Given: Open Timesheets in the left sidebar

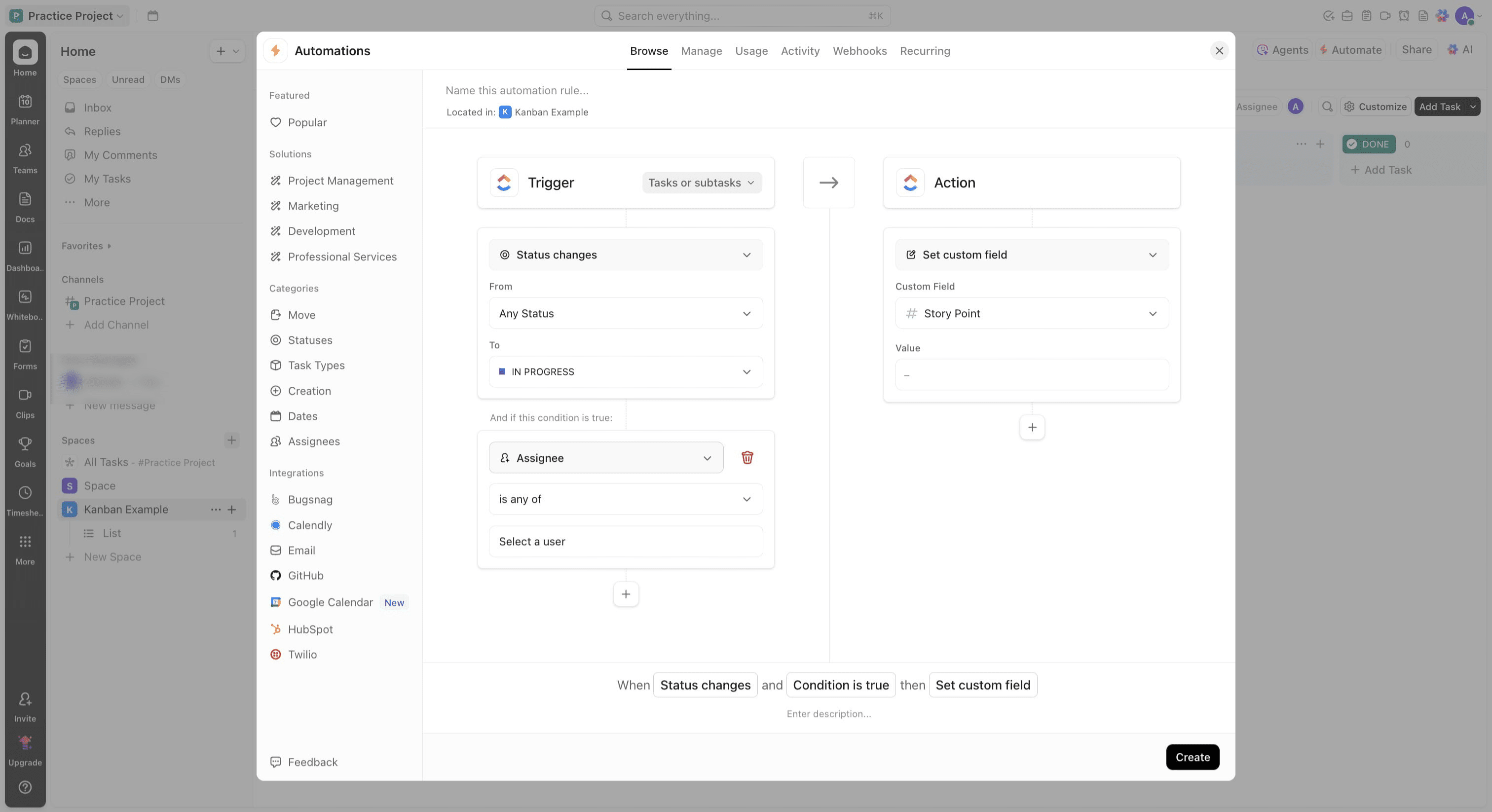Looking at the screenshot, I should (x=25, y=500).
